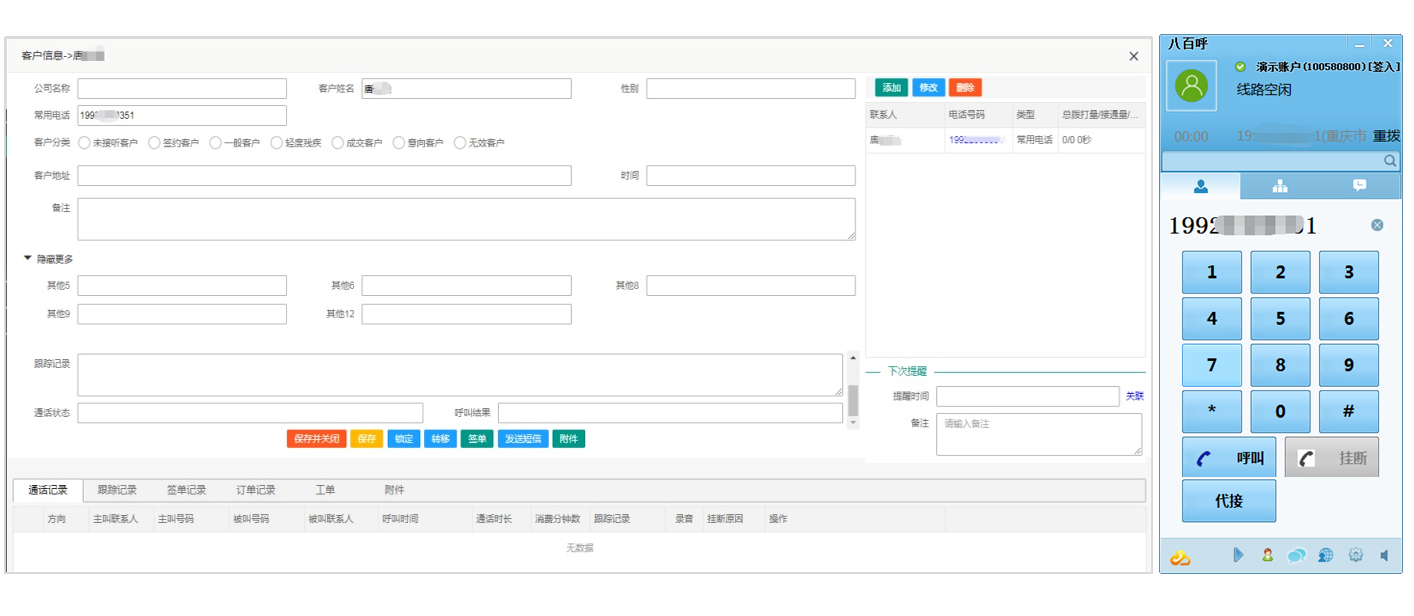Screen dimensions: 1414x616
Task: Switch to the 跟踪记录 tab
Action: [x=117, y=490]
